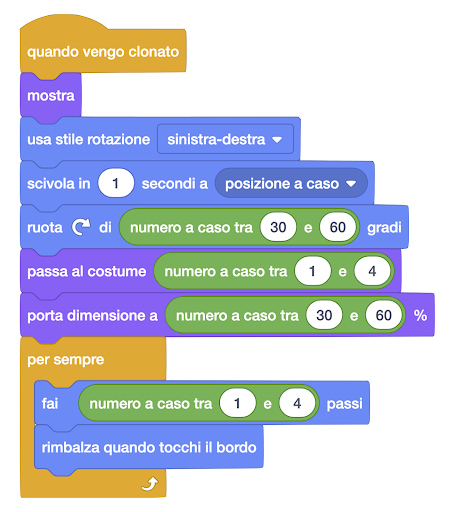The height and width of the screenshot is (512, 457).
Task: Edit the 4 value in 'fai passi'
Action: coord(297,403)
